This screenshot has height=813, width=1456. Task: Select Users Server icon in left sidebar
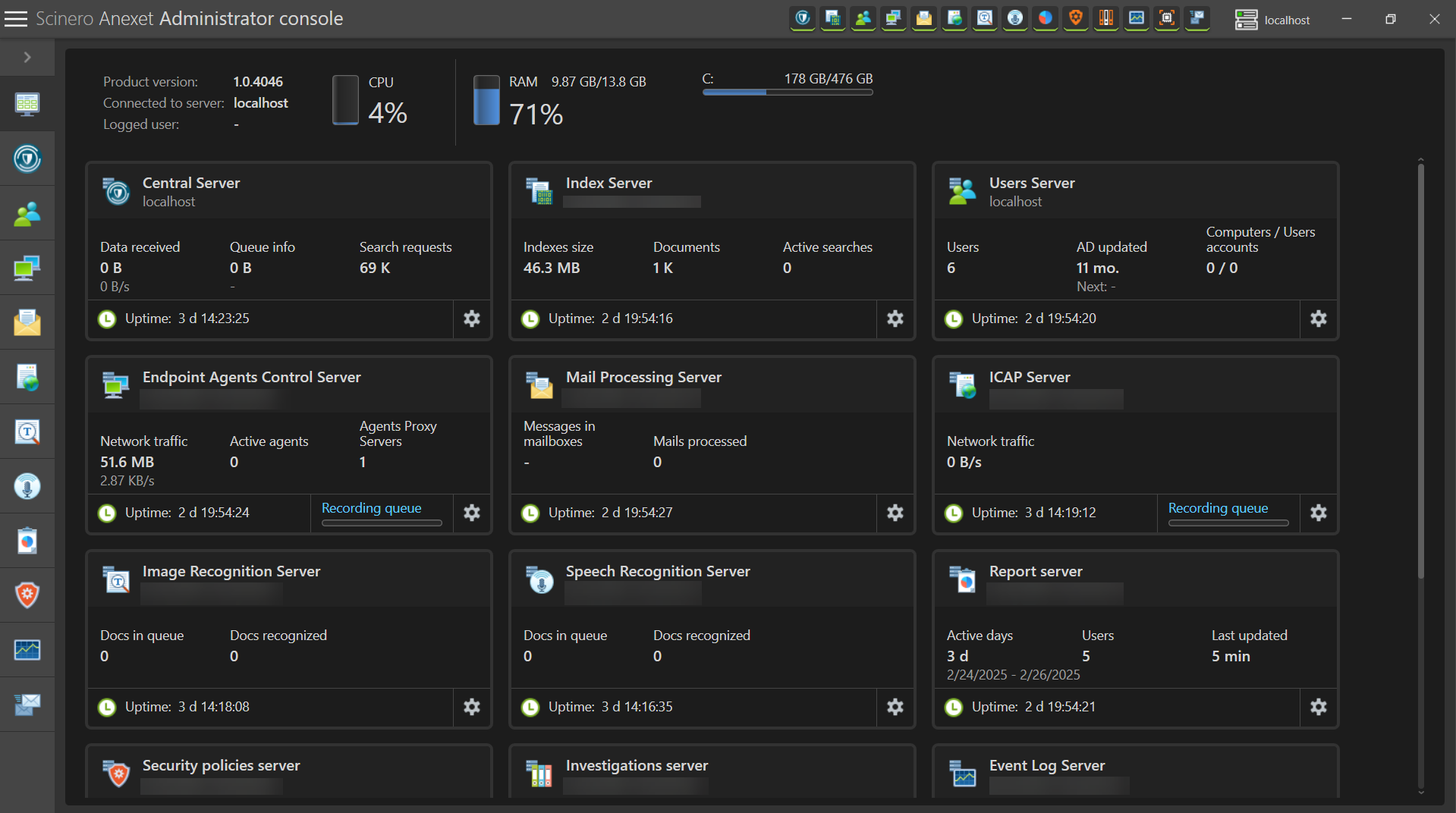pyautogui.click(x=27, y=214)
